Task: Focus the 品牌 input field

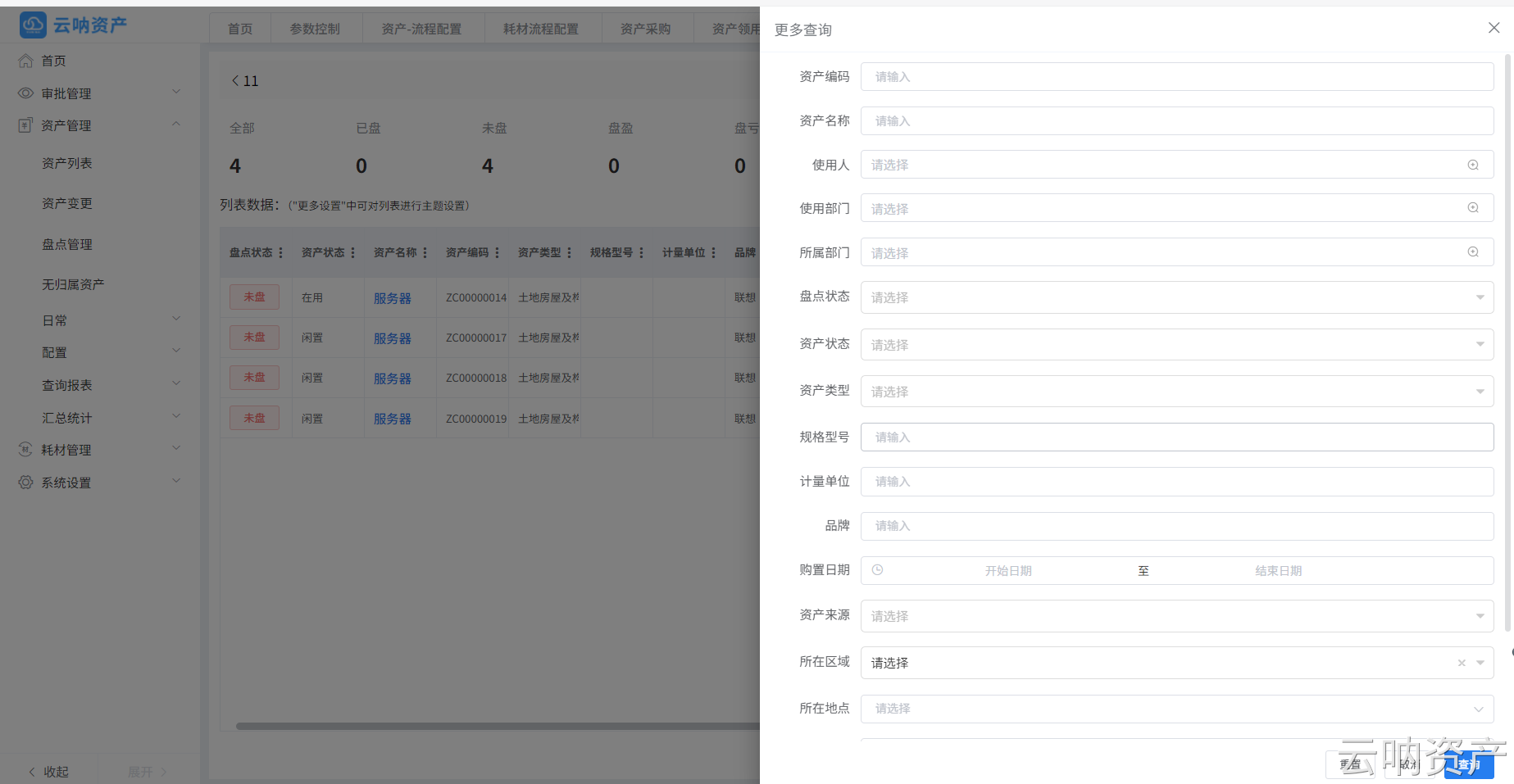Action: point(1177,525)
